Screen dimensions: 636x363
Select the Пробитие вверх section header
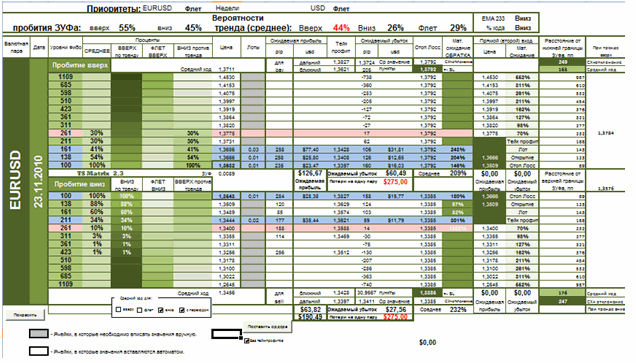80,65
